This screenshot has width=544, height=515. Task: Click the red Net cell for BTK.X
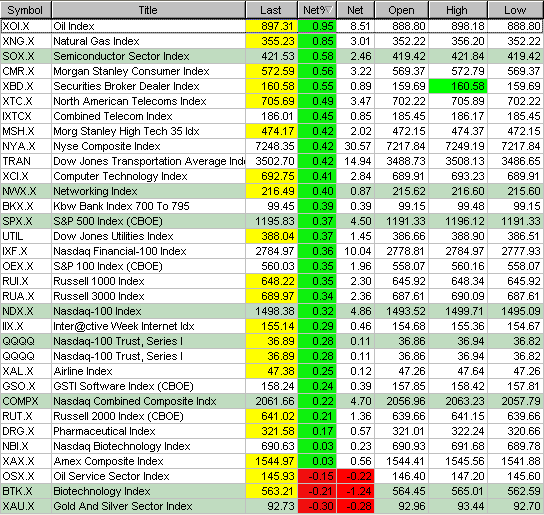[356, 491]
